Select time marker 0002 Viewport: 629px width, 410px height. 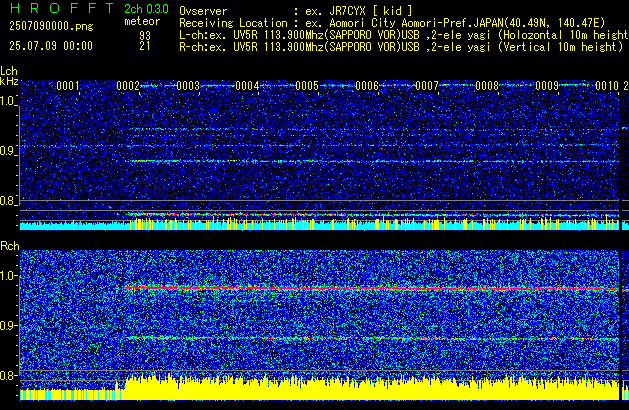point(128,86)
